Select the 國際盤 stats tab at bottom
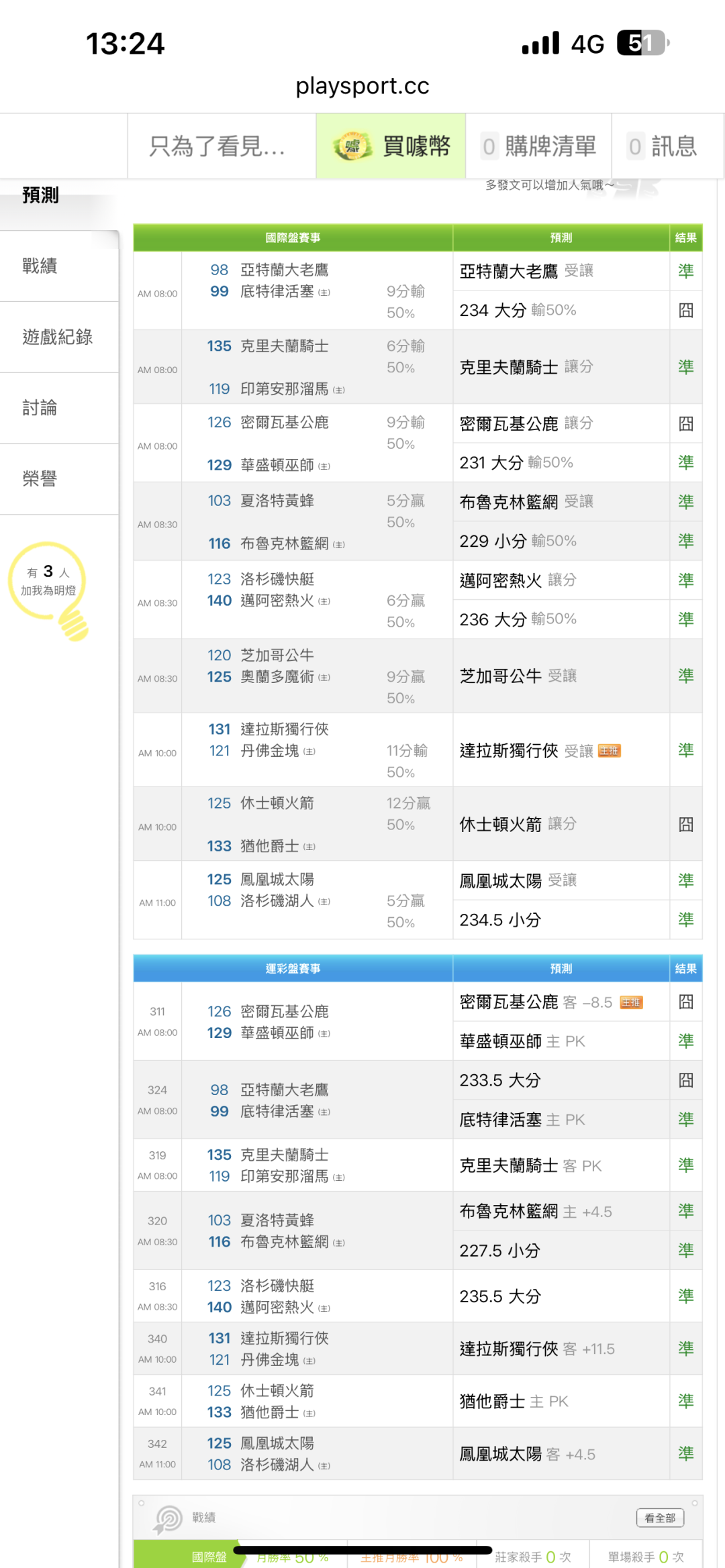Screen dimensions: 725x1568 (x=209, y=1557)
